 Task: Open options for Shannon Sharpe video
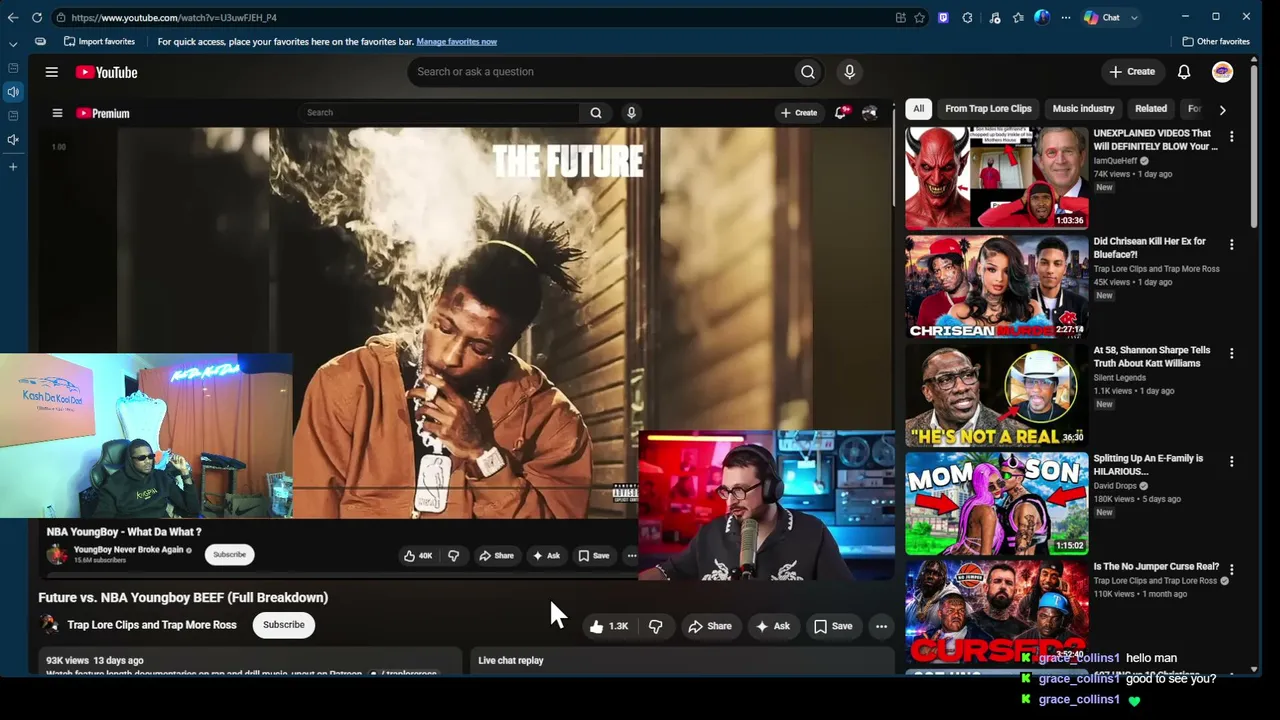coord(1231,353)
